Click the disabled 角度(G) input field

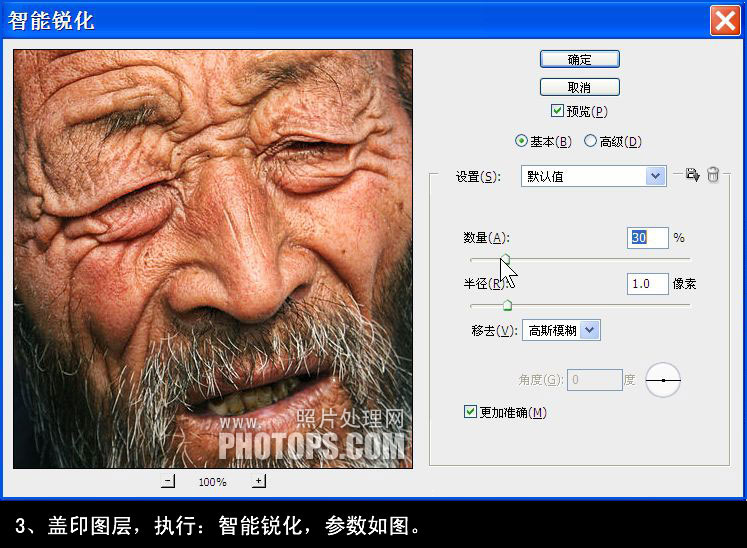[595, 380]
